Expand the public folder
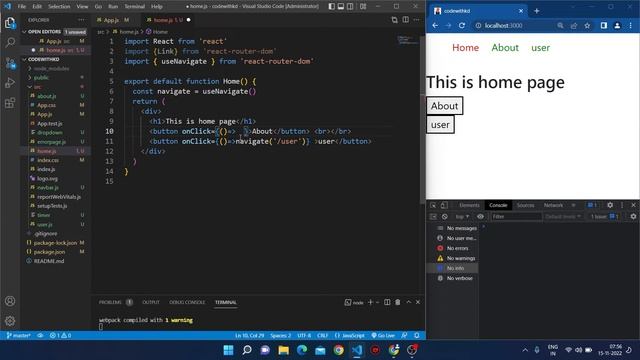Screen dimensions: 640x360 41,78
